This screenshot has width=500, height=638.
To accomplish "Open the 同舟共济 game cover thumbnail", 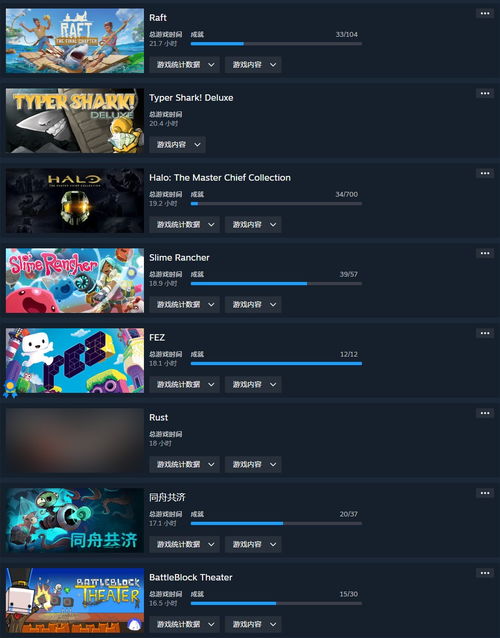I will pos(75,520).
